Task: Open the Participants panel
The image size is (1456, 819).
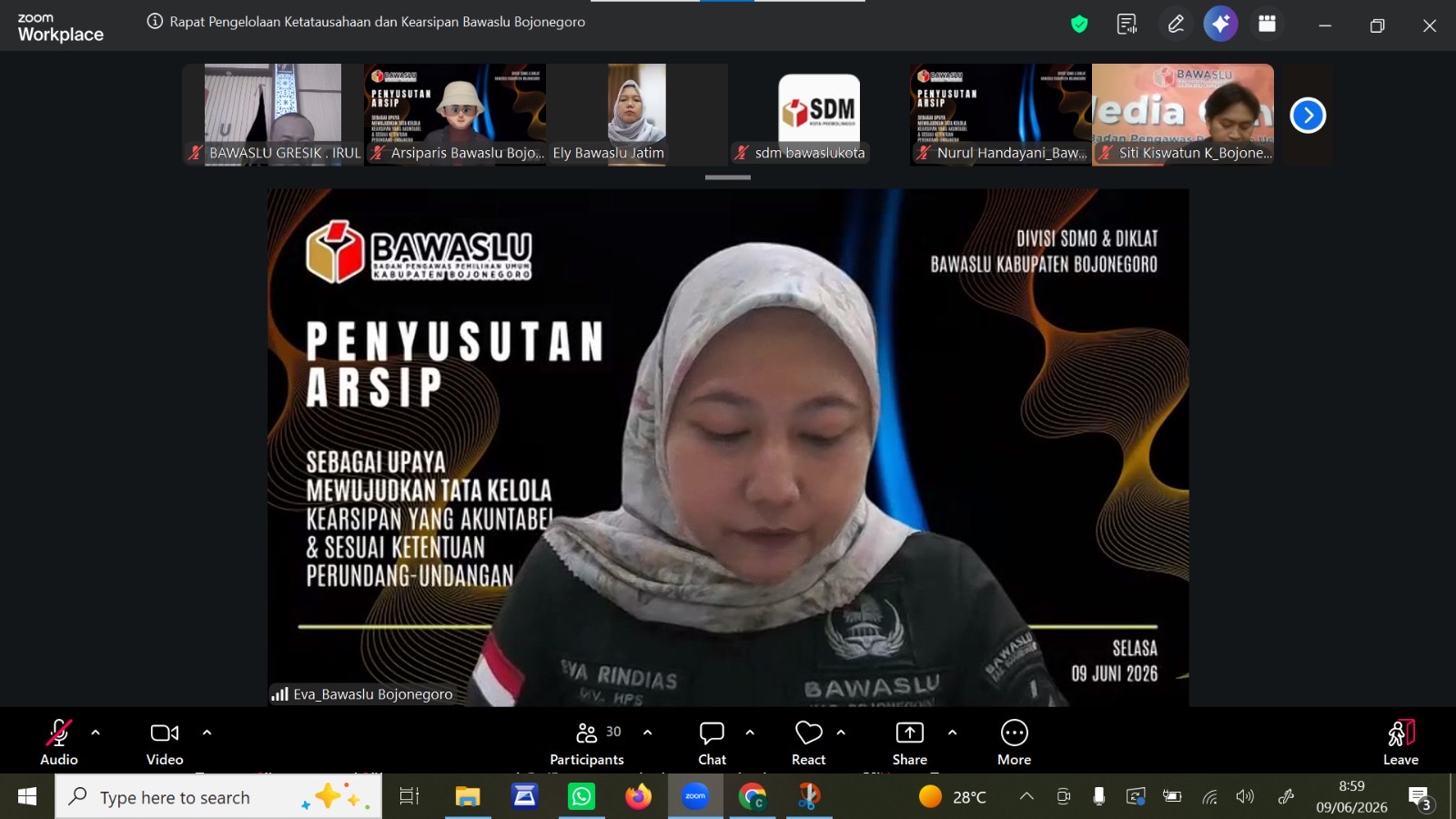Action: point(587,743)
